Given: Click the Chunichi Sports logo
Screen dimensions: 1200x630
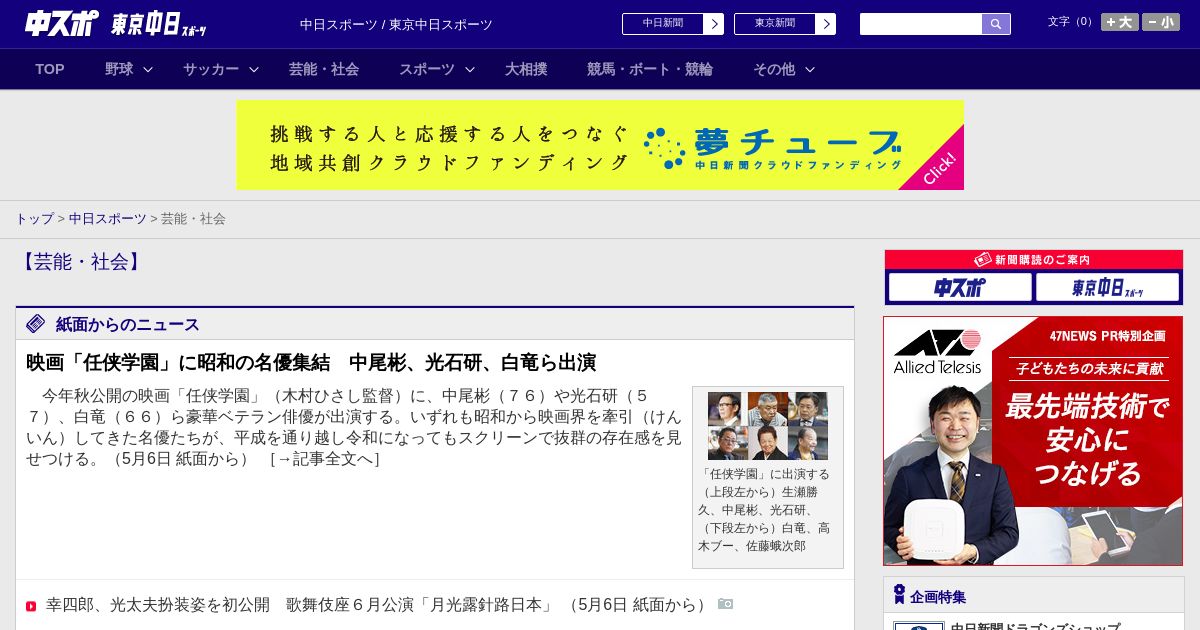Looking at the screenshot, I should [62, 23].
